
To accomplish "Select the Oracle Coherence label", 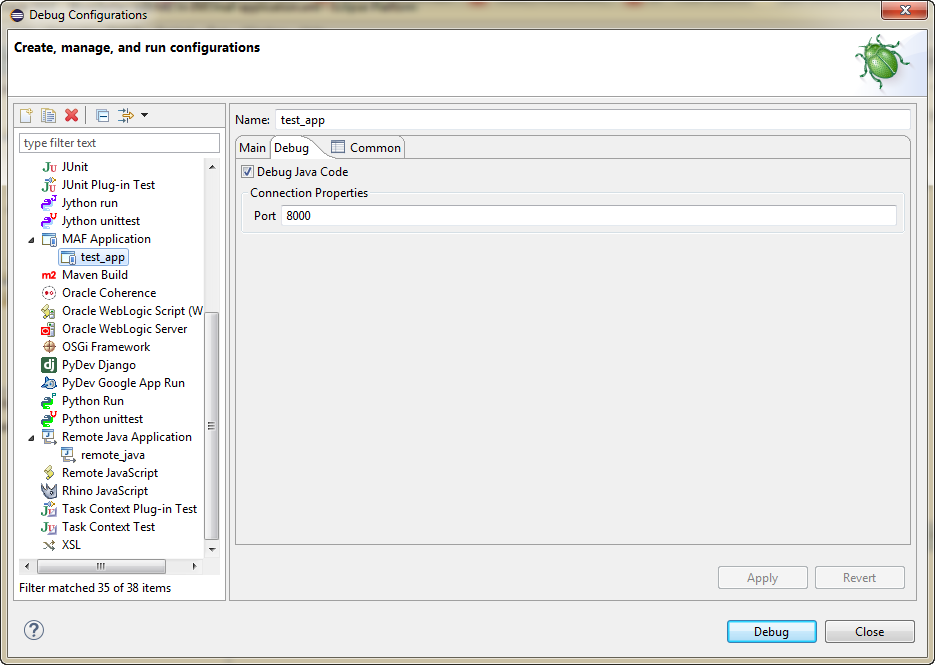I will pos(109,293).
